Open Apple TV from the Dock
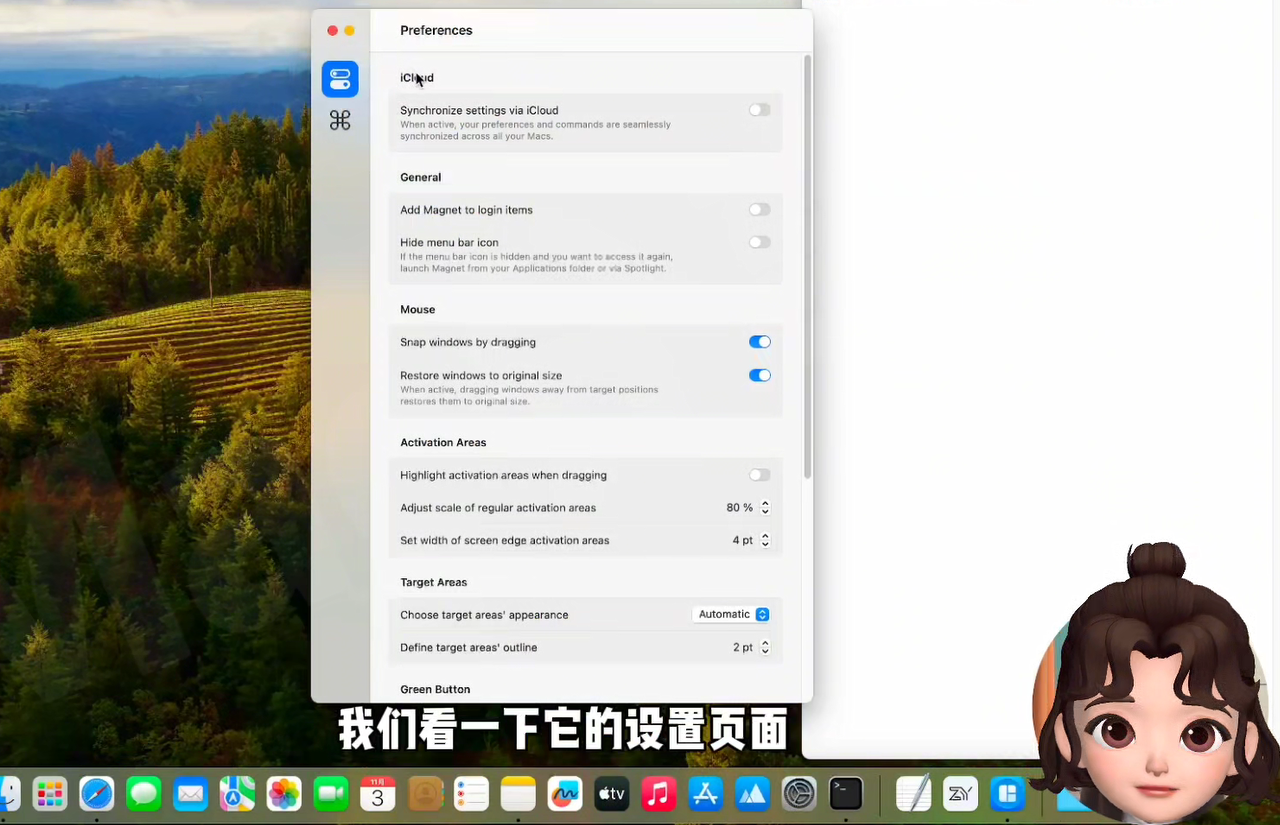The image size is (1280, 825). (x=612, y=794)
